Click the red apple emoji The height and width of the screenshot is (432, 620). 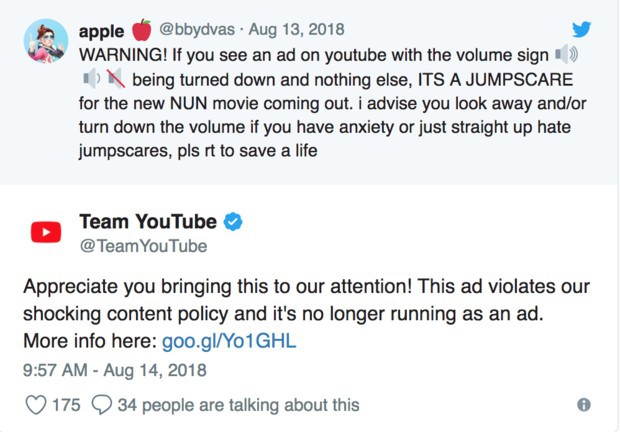pos(142,30)
